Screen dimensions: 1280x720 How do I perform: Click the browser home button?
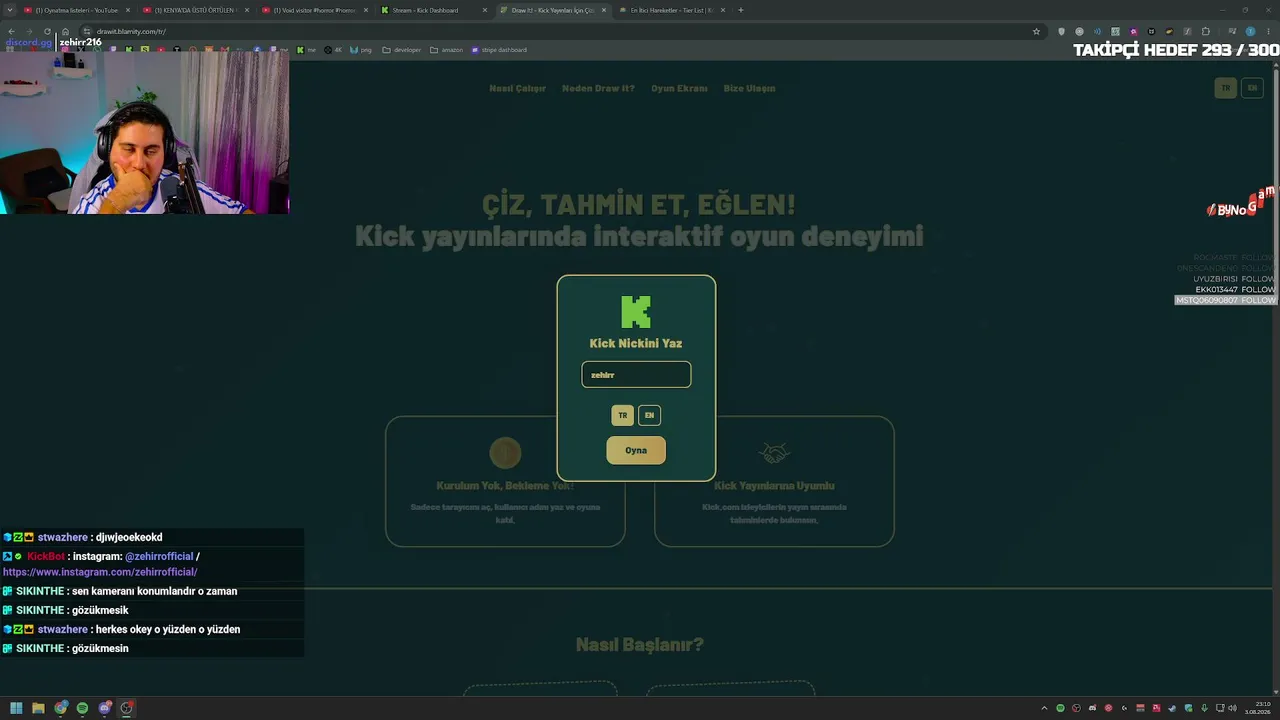(x=65, y=31)
